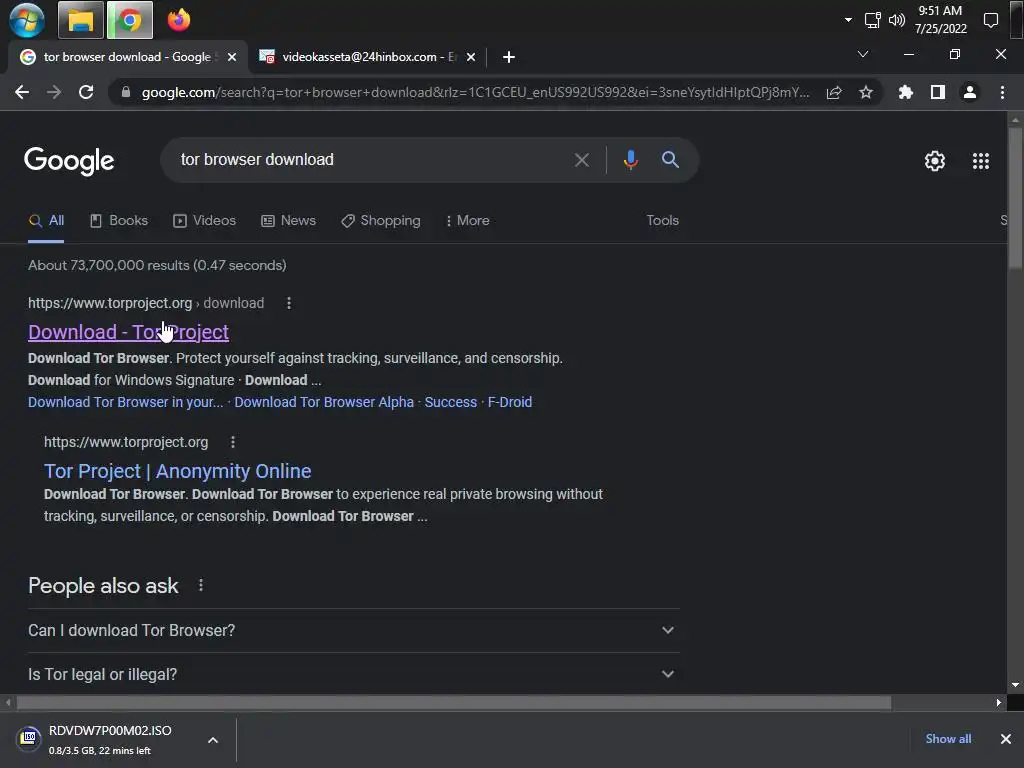Expand "Is Tor legal or illegal?" question
Screen dimensions: 1024x768
[353, 674]
